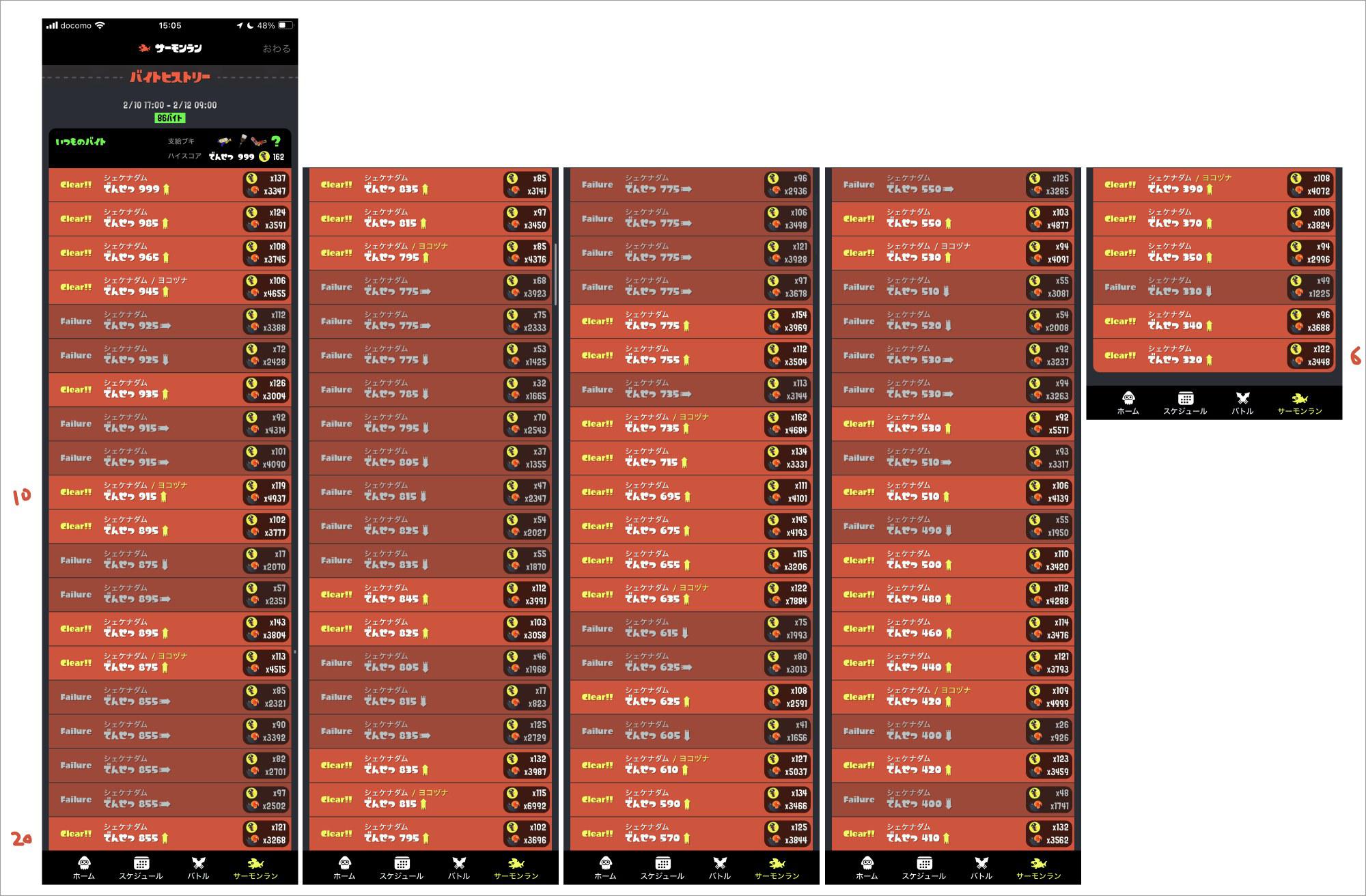Open the でんせつ 945 ヨコヅナ job row
Screen dimensions: 1366x896
[170, 287]
